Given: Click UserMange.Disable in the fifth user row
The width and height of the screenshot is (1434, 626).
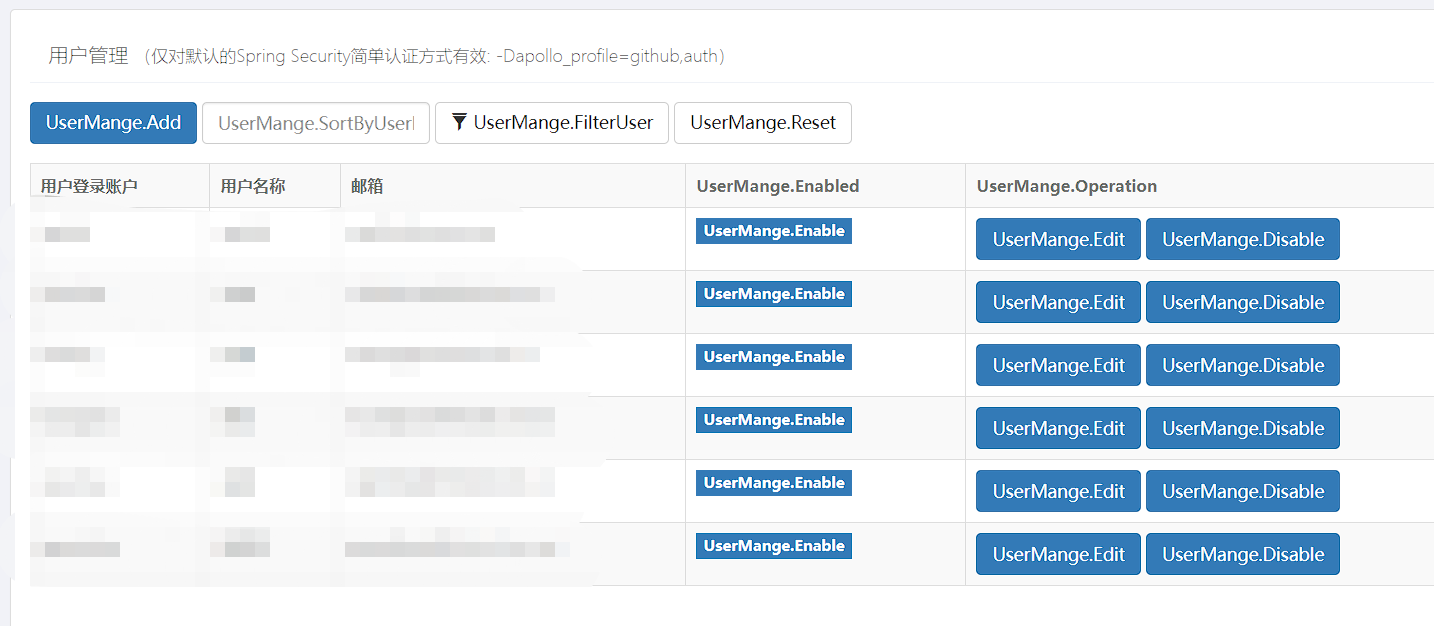Looking at the screenshot, I should pos(1243,491).
